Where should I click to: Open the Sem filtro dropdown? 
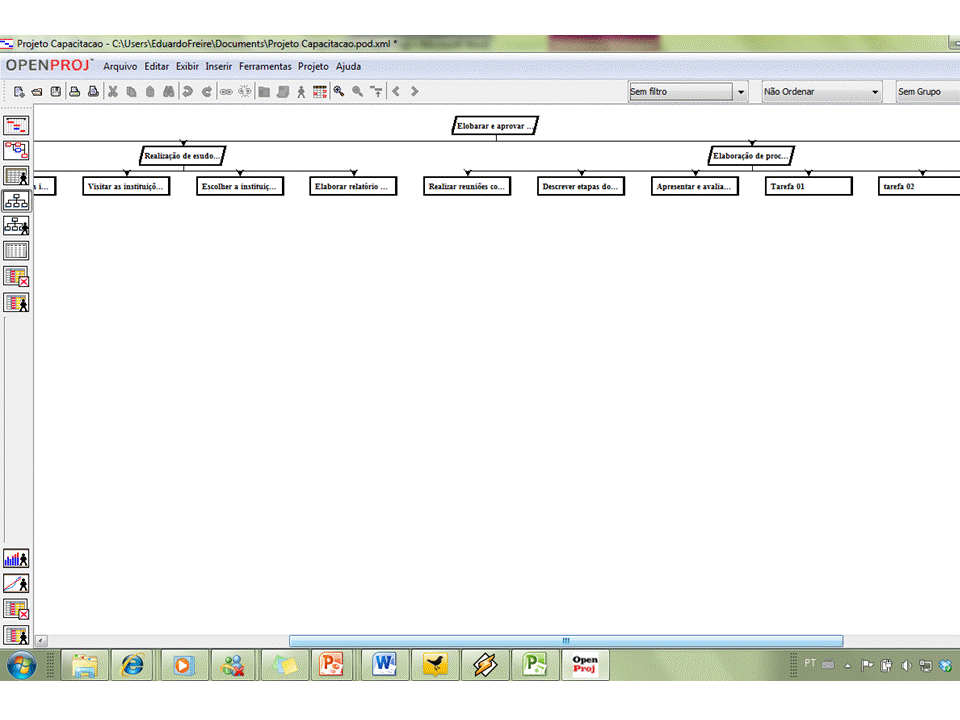(740, 91)
